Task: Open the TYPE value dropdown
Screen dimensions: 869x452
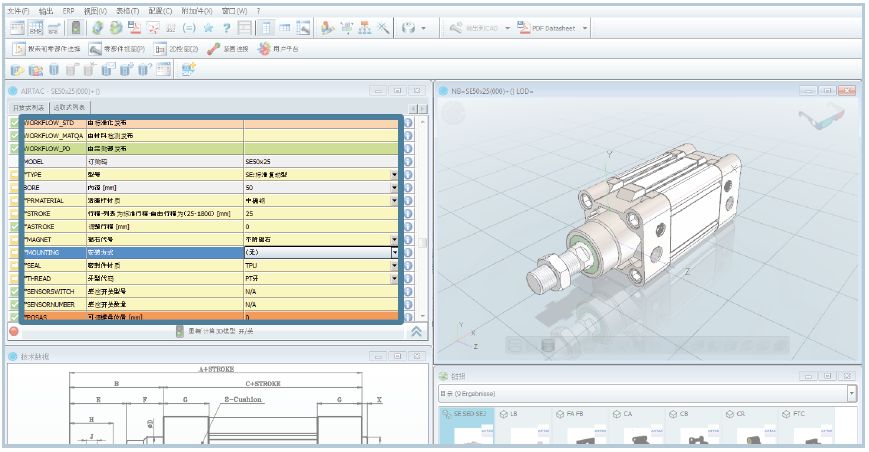Action: [x=394, y=174]
